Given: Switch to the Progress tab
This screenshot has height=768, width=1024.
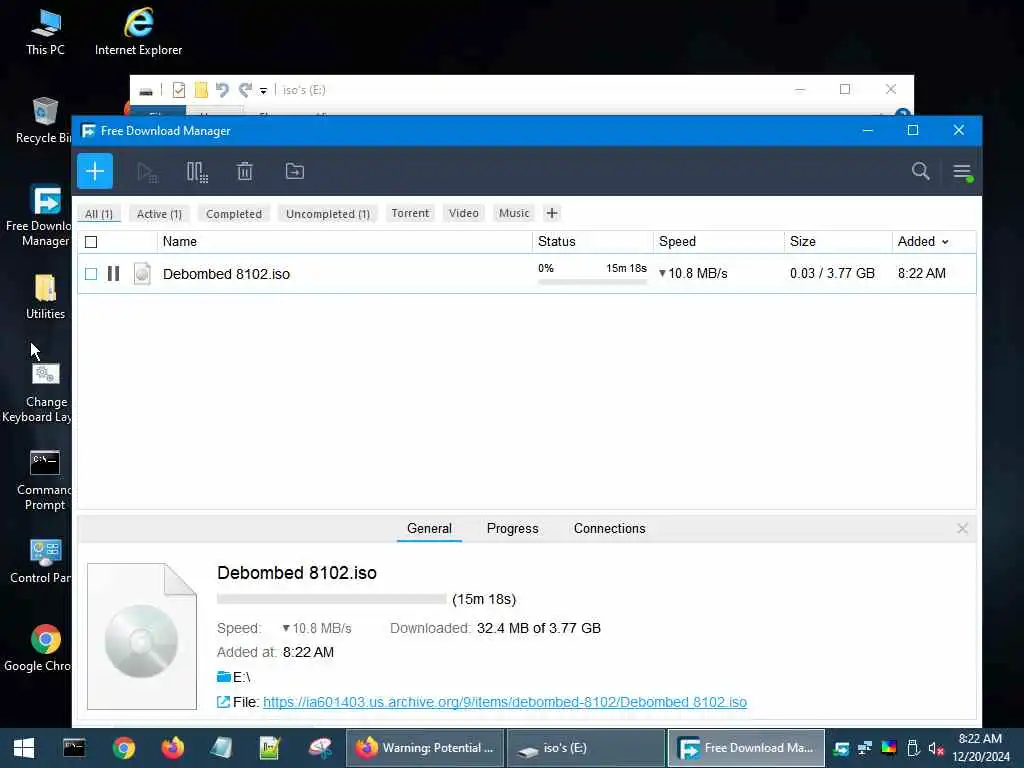Looking at the screenshot, I should click(513, 528).
